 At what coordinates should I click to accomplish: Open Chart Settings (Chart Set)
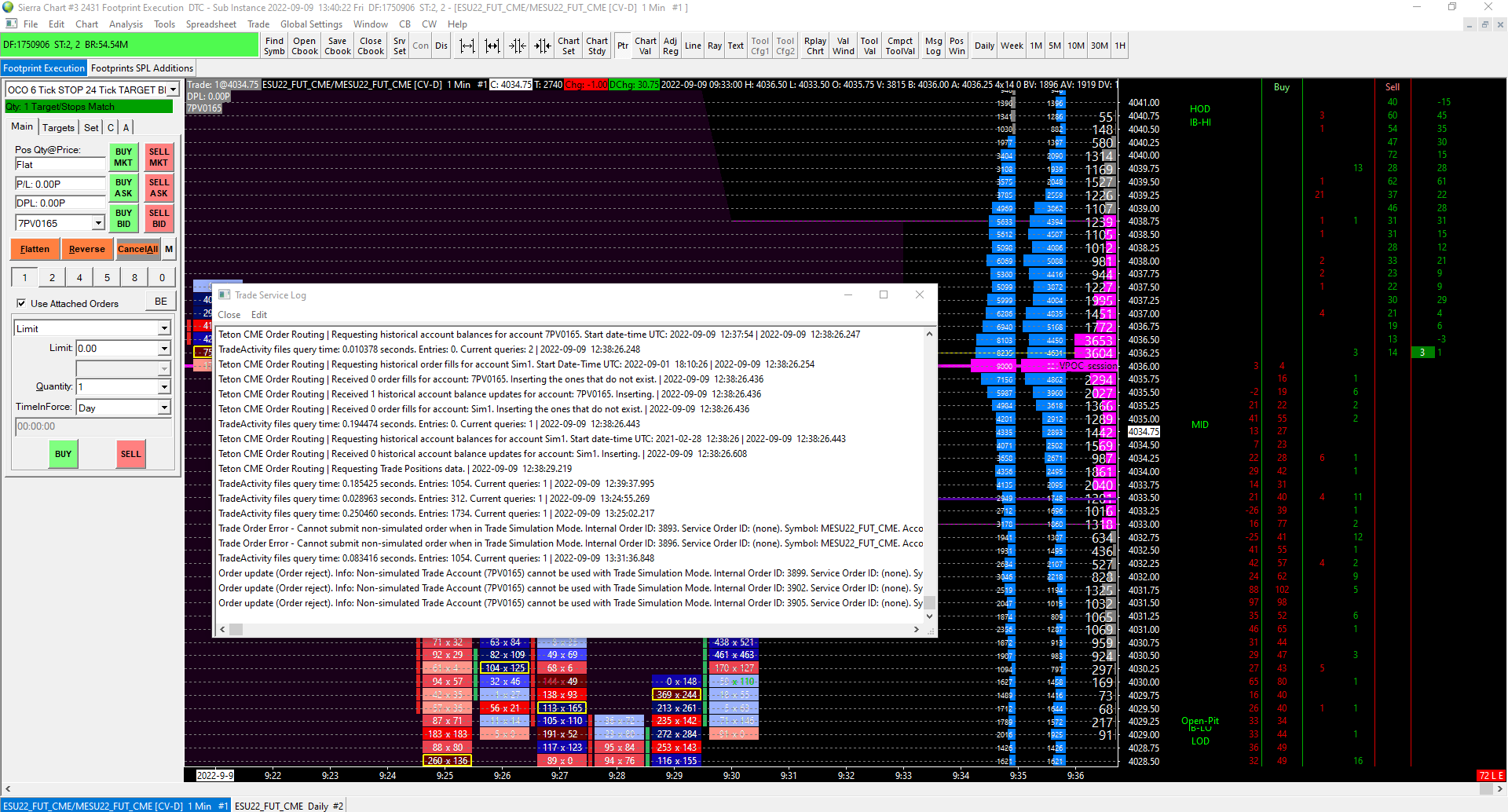(569, 46)
